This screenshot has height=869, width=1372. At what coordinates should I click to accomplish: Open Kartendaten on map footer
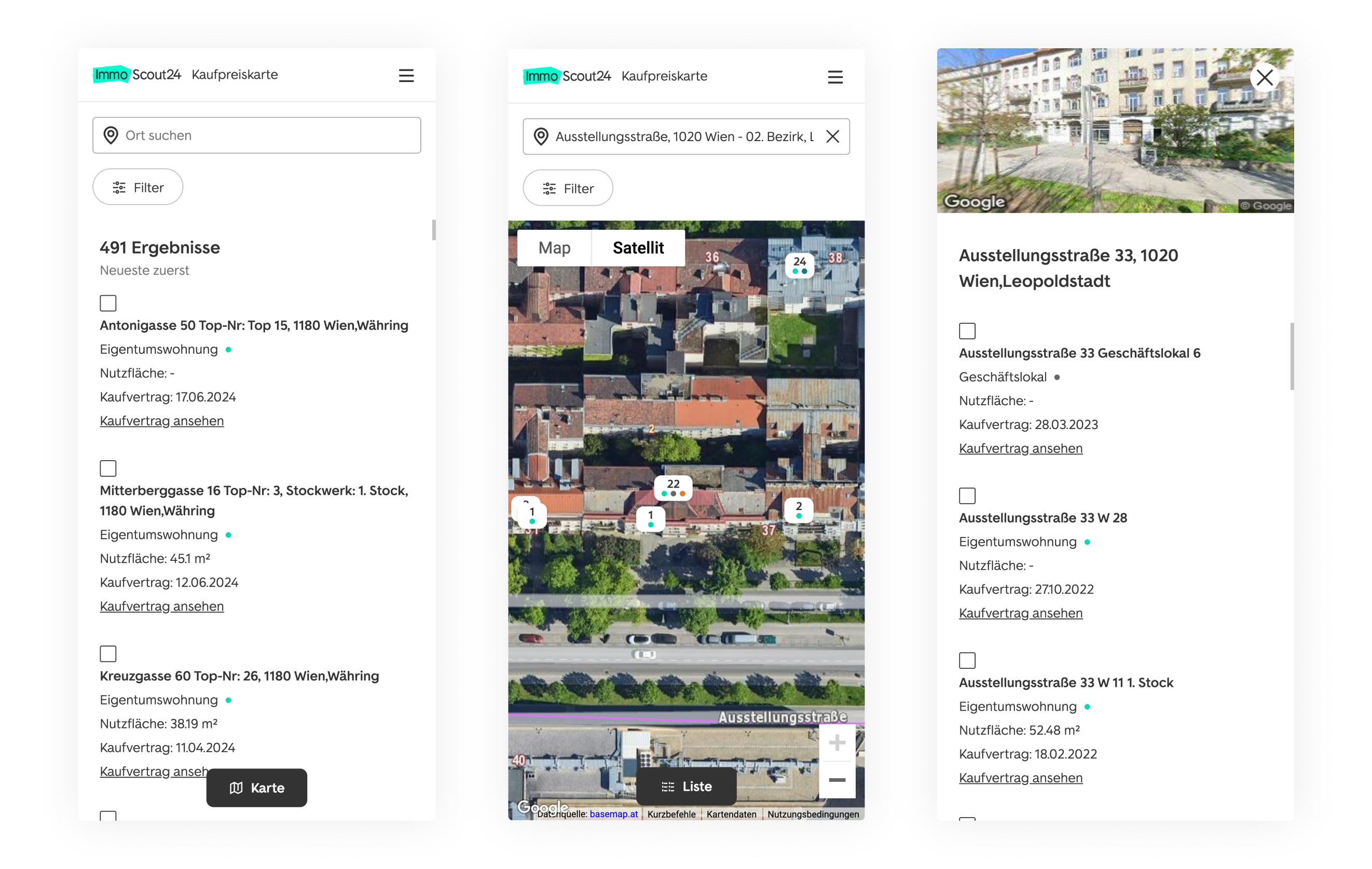[732, 815]
